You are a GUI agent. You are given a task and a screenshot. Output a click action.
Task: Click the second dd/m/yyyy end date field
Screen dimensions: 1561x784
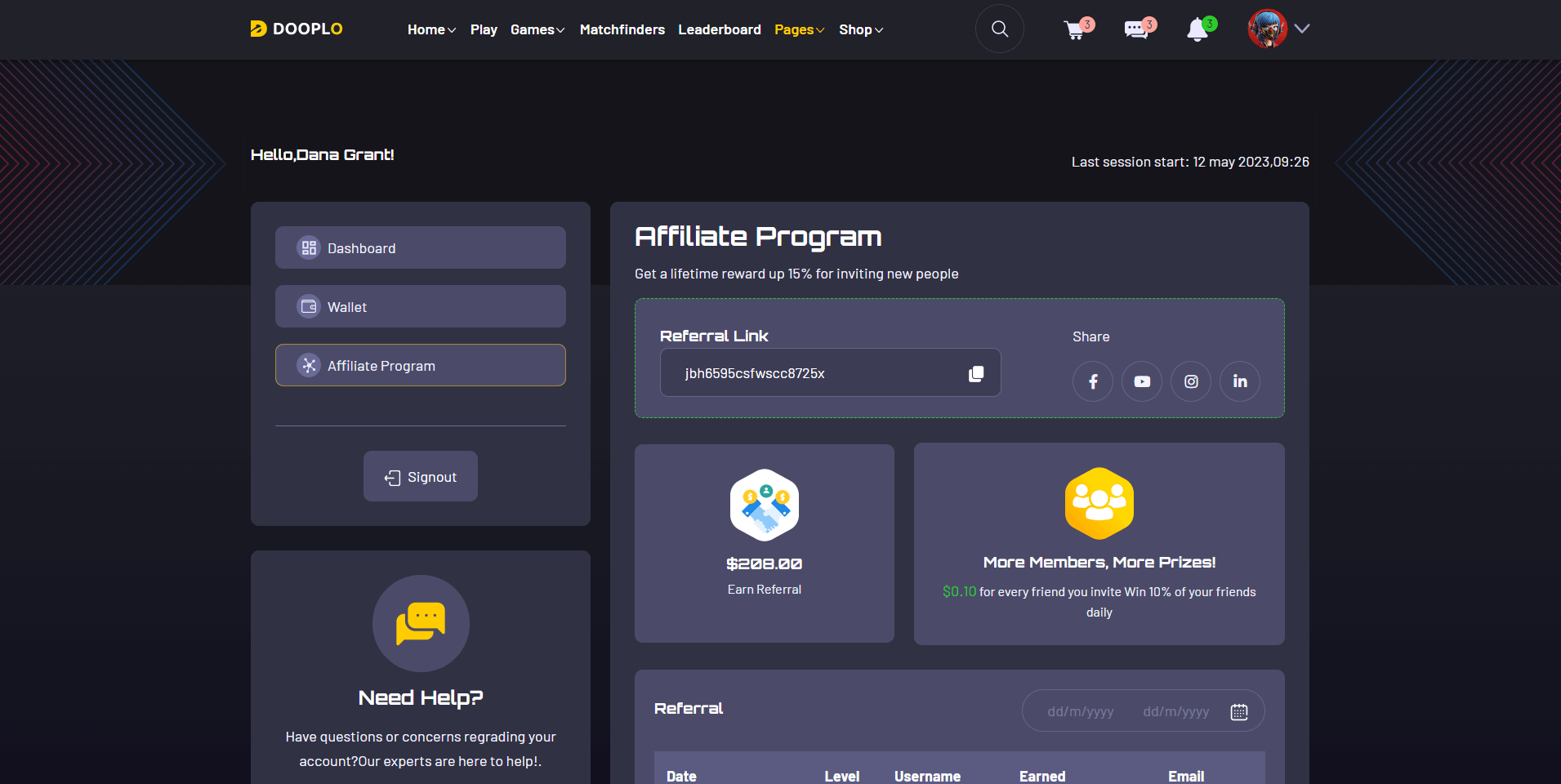click(1176, 711)
